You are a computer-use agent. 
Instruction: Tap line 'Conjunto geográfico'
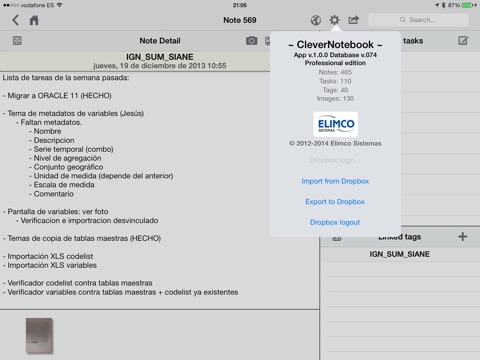point(66,167)
